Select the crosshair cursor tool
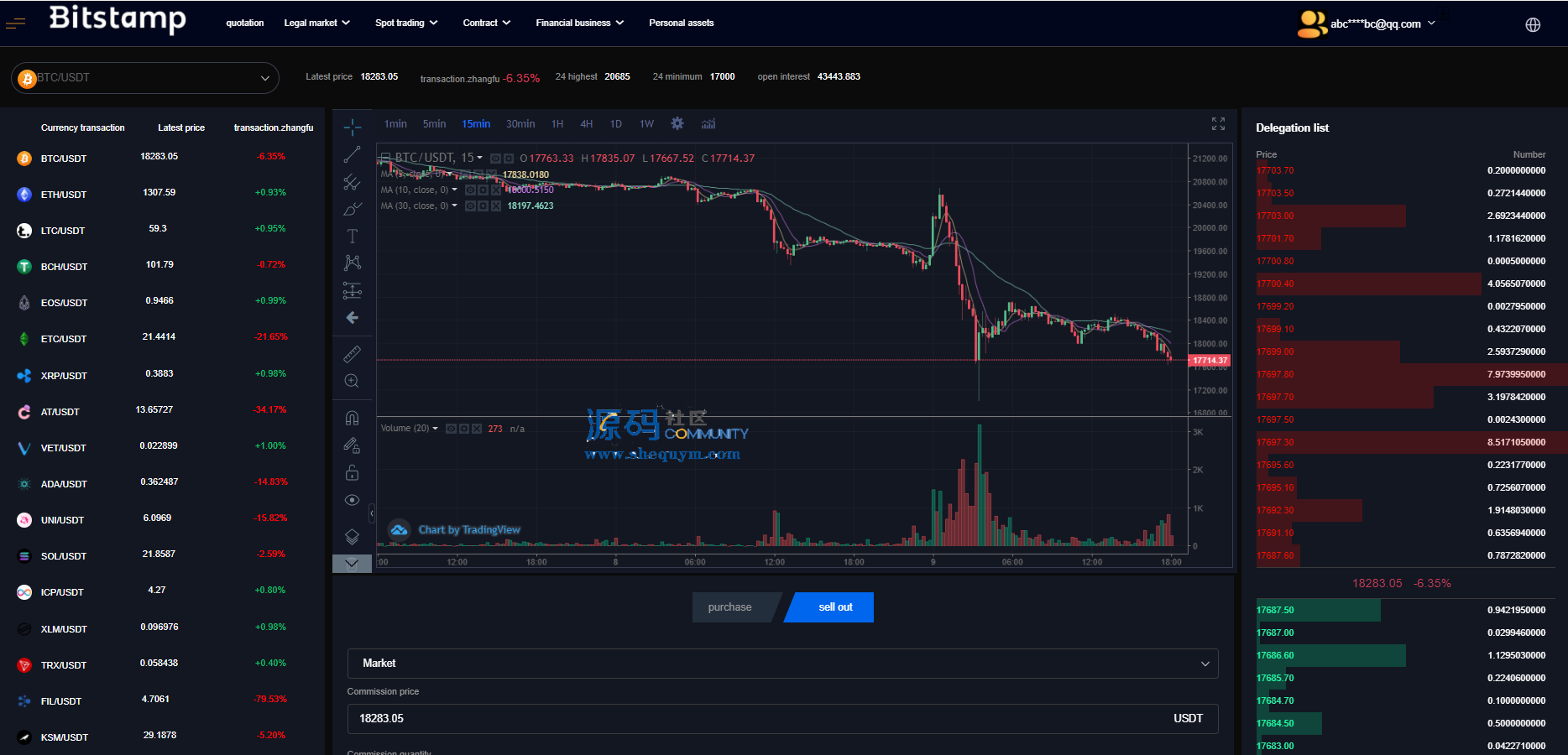The height and width of the screenshot is (755, 1568). 353,128
